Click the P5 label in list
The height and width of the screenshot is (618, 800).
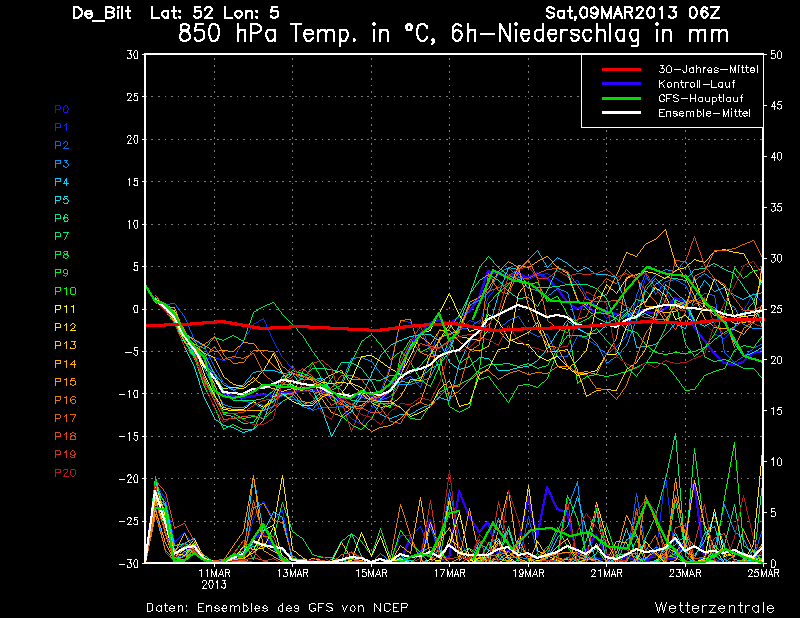(x=62, y=200)
